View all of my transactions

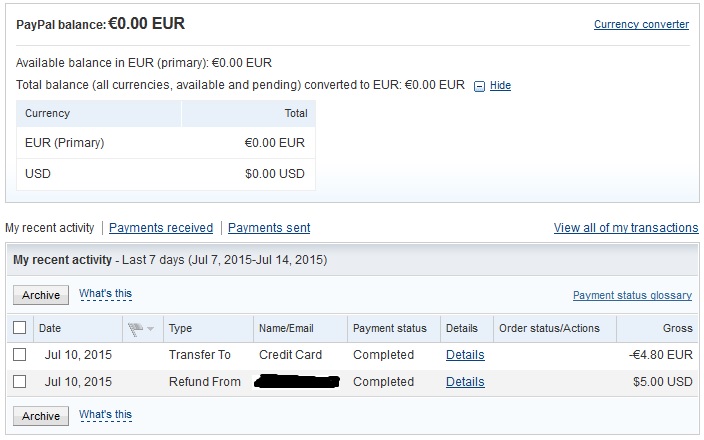pos(626,228)
